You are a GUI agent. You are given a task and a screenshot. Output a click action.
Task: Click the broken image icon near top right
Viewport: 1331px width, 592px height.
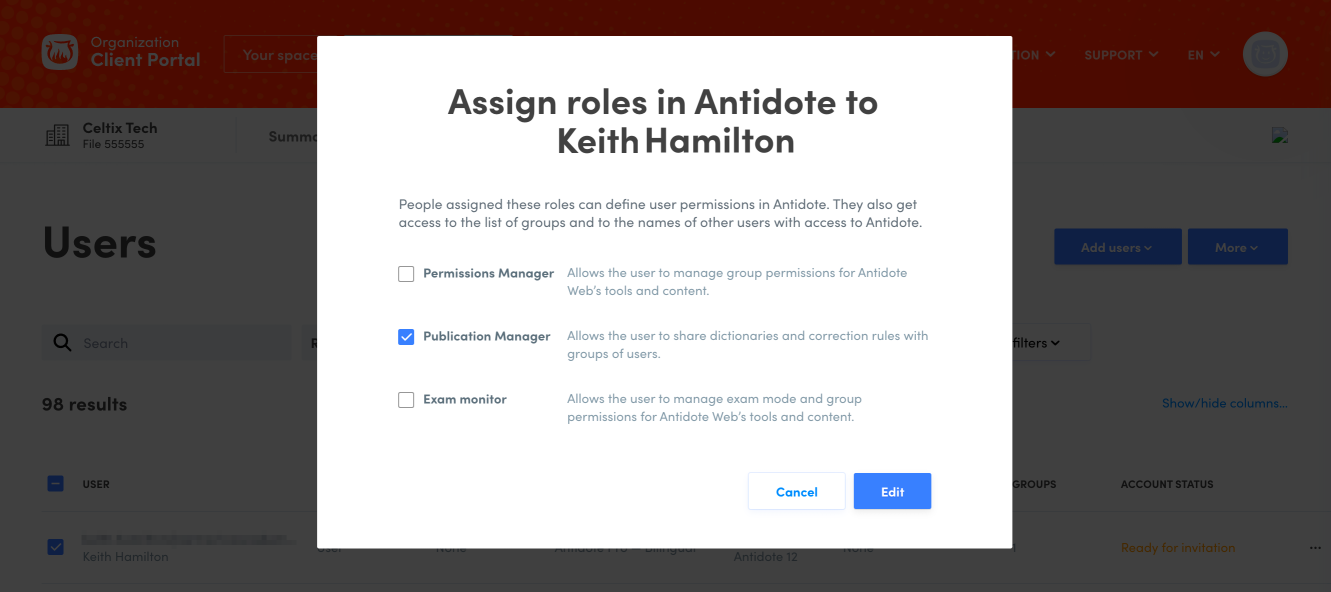(x=1279, y=136)
